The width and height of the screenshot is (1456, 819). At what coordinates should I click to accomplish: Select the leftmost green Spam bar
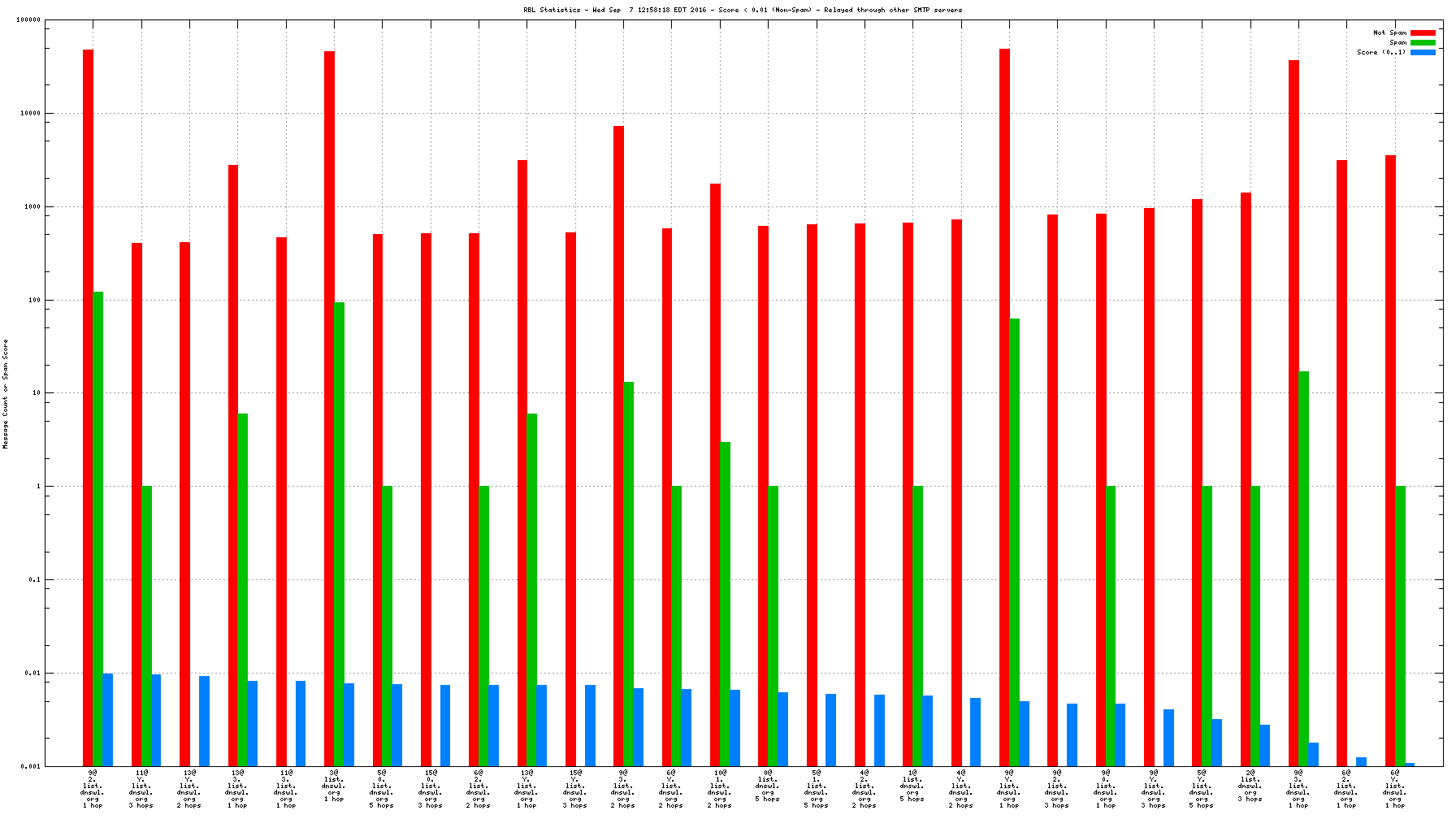click(x=97, y=528)
